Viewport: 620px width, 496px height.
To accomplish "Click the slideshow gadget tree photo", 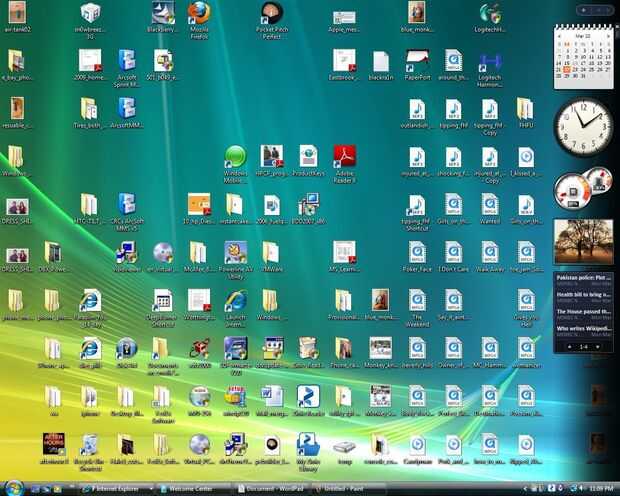I will point(584,242).
